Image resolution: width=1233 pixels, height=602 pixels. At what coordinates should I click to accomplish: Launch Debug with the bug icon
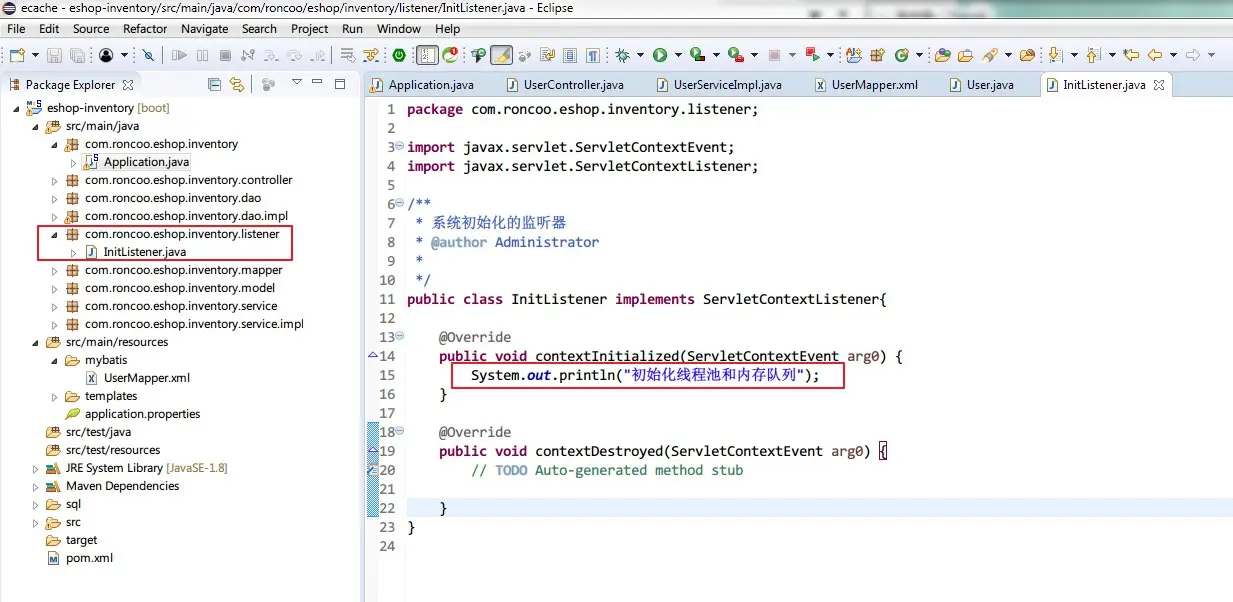pos(622,55)
